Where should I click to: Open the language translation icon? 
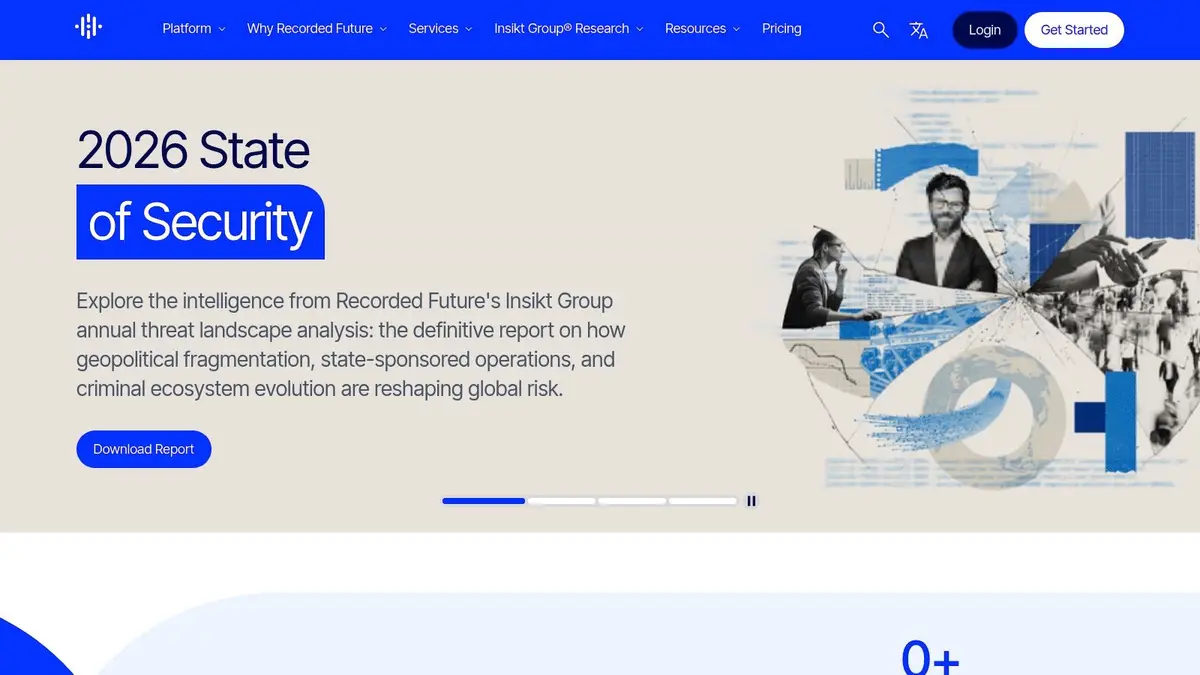tap(919, 30)
